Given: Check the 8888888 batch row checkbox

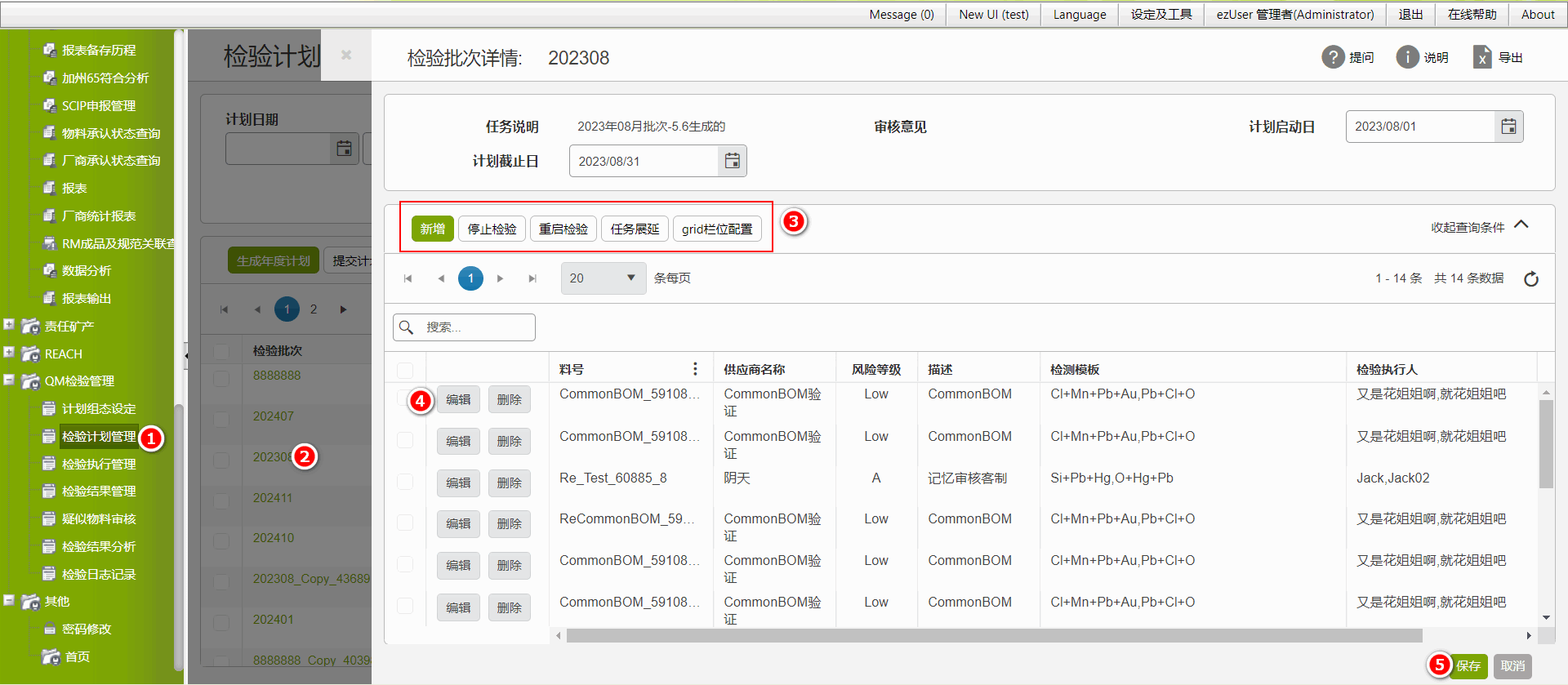Looking at the screenshot, I should [x=221, y=378].
